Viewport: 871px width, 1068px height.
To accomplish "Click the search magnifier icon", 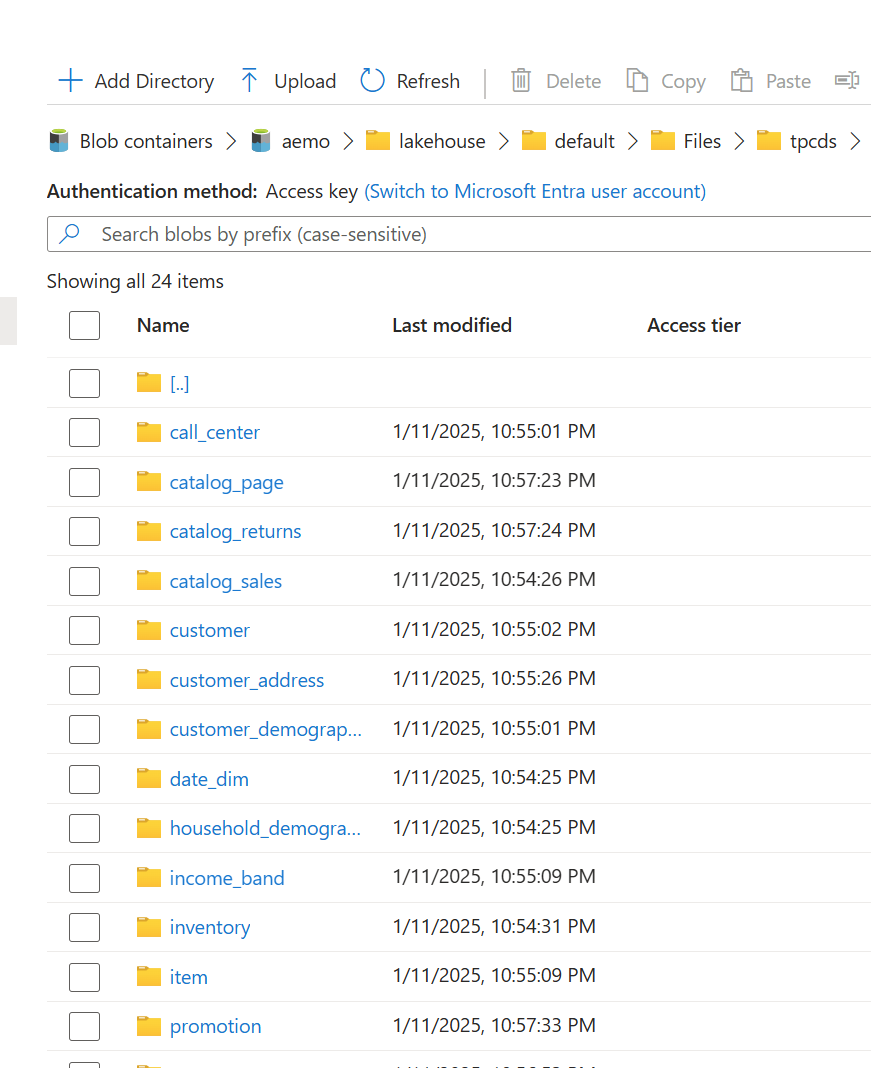I will point(69,233).
